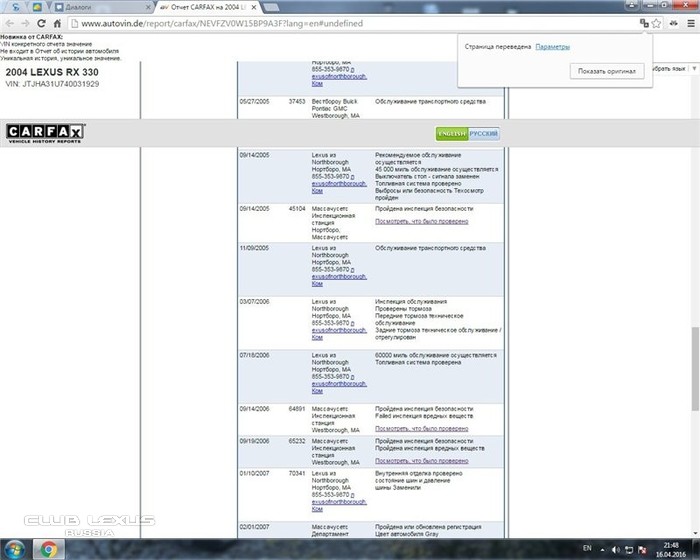Click the scrollbar down arrow

[695, 533]
